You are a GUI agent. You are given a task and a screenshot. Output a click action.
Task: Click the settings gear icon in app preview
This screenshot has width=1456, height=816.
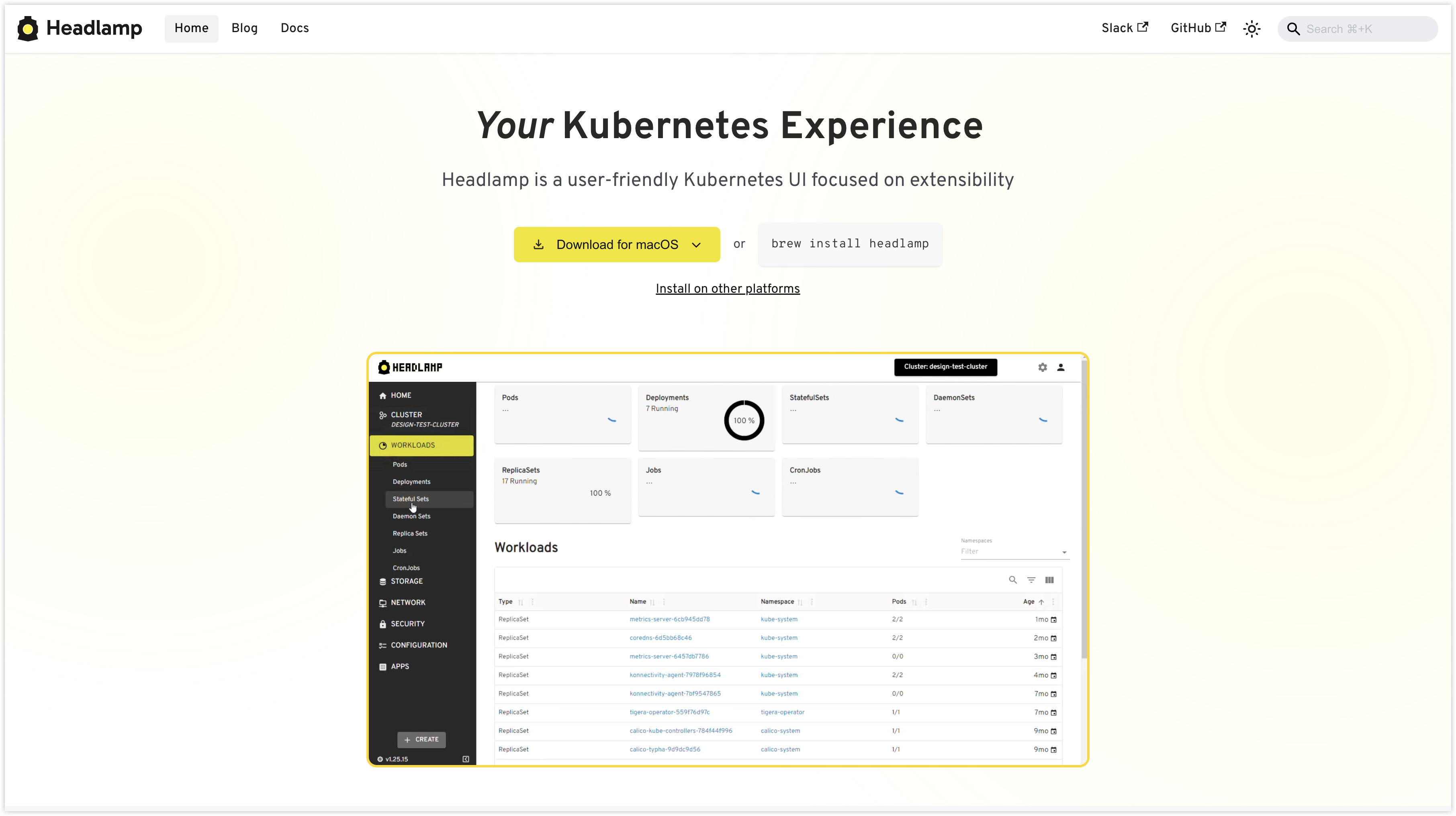pos(1042,367)
